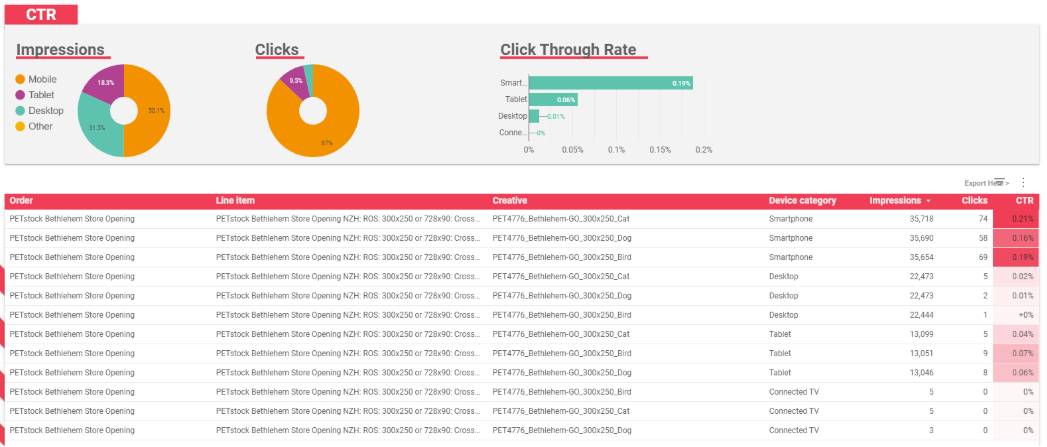Click the Other legend color dot

click(20, 126)
